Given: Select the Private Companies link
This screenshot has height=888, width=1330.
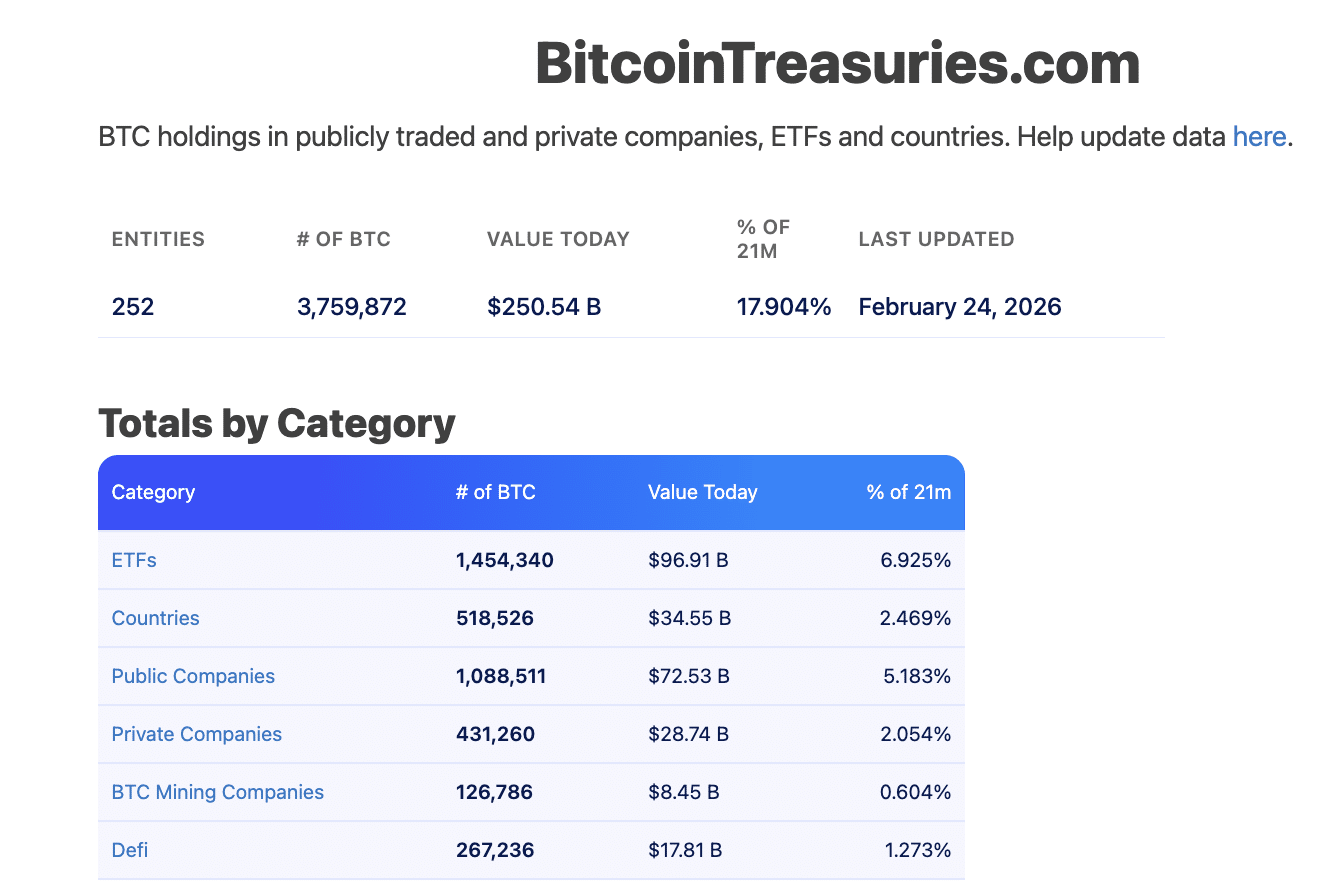Looking at the screenshot, I should pyautogui.click(x=197, y=734).
